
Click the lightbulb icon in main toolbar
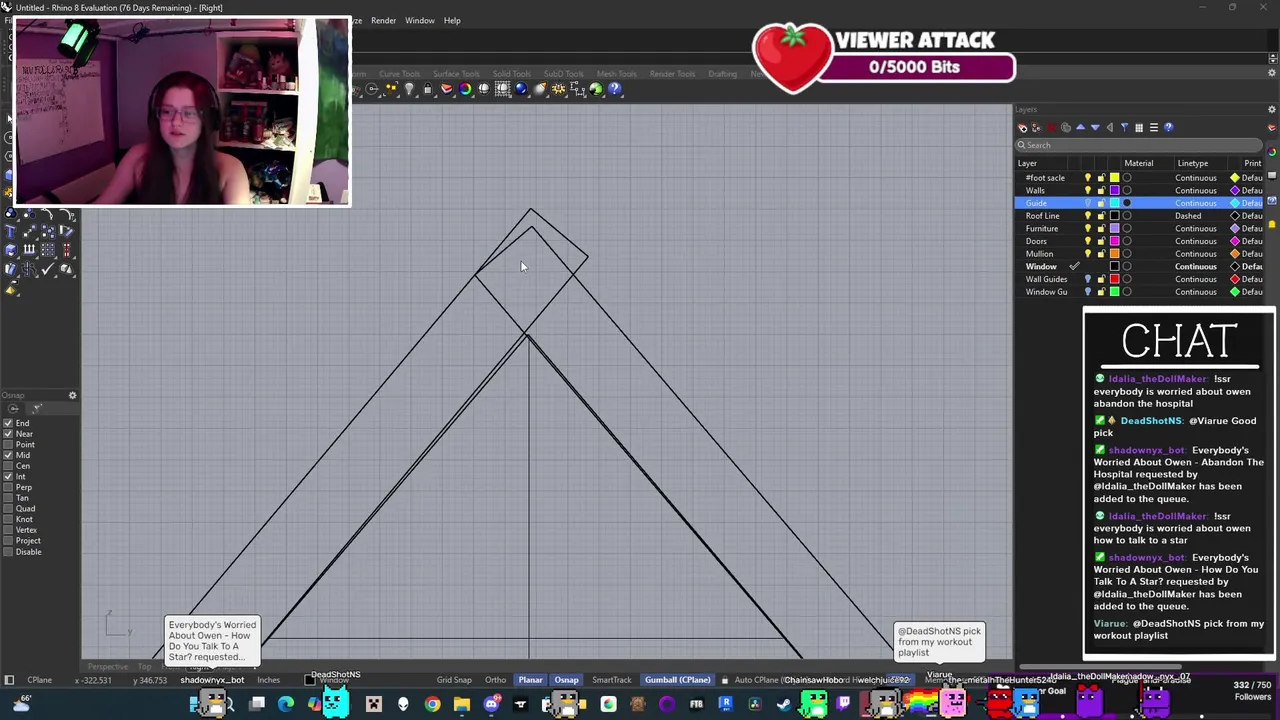pos(409,89)
